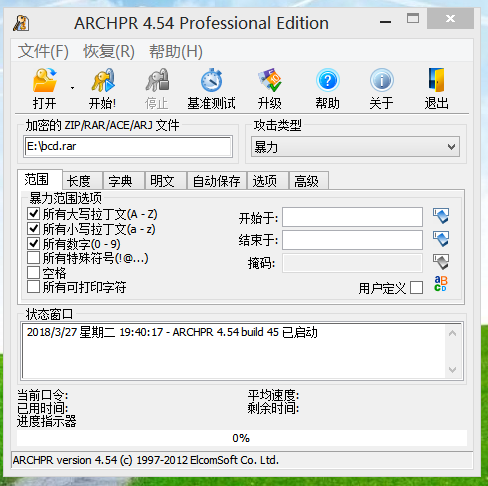488x486 pixels.
Task: Enable 所有可打印字符 checkbox
Action: pos(33,287)
